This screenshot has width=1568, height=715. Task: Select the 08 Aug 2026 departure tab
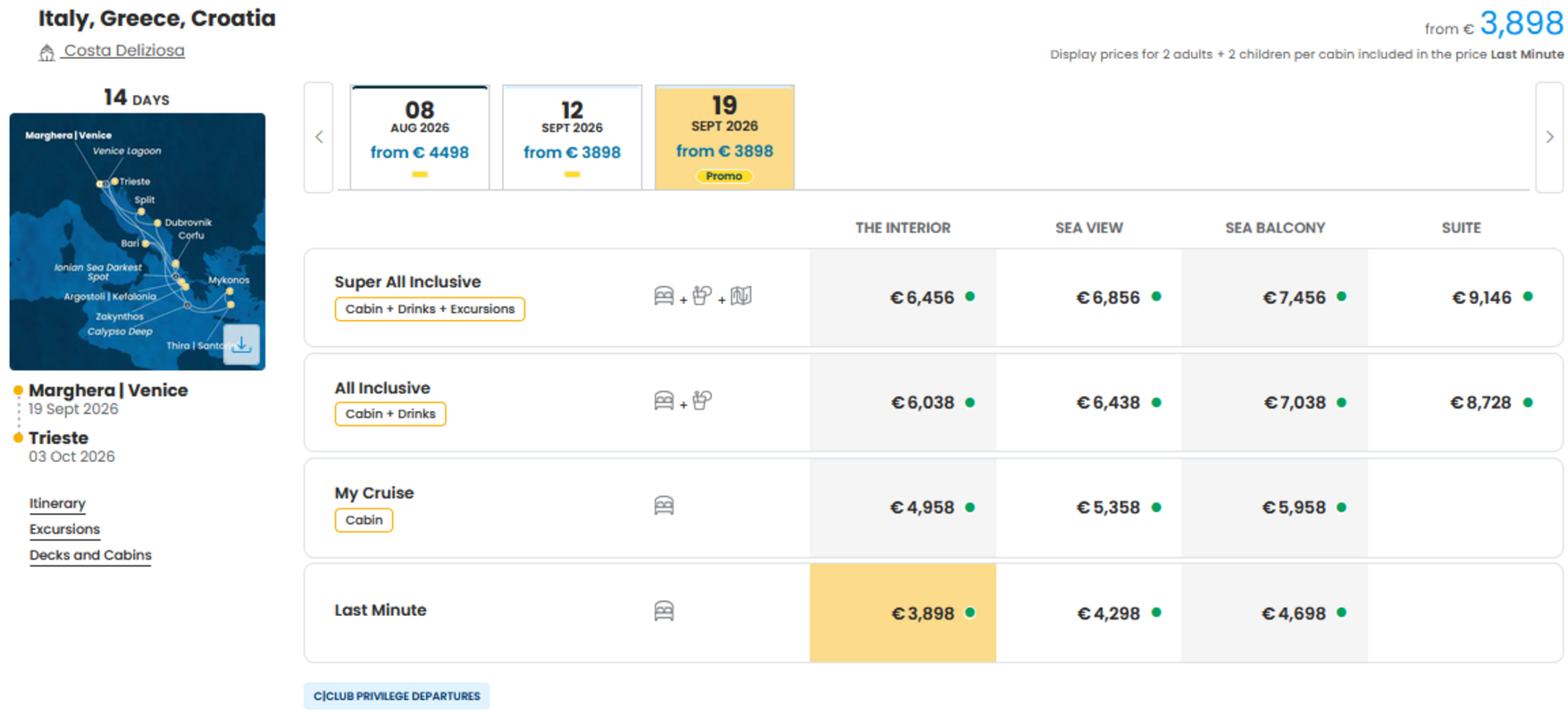tap(420, 138)
